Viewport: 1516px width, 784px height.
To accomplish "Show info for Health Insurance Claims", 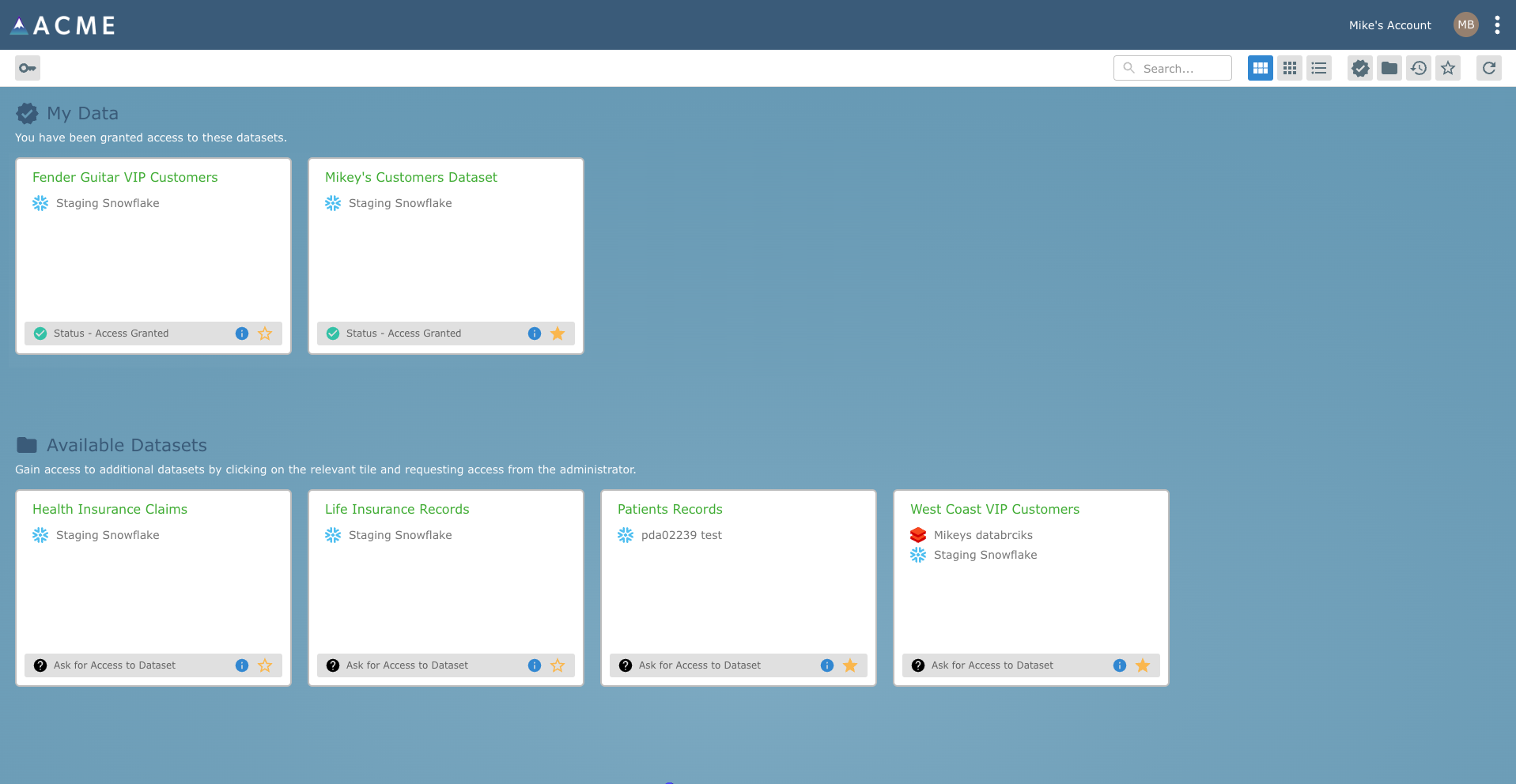I will point(242,665).
